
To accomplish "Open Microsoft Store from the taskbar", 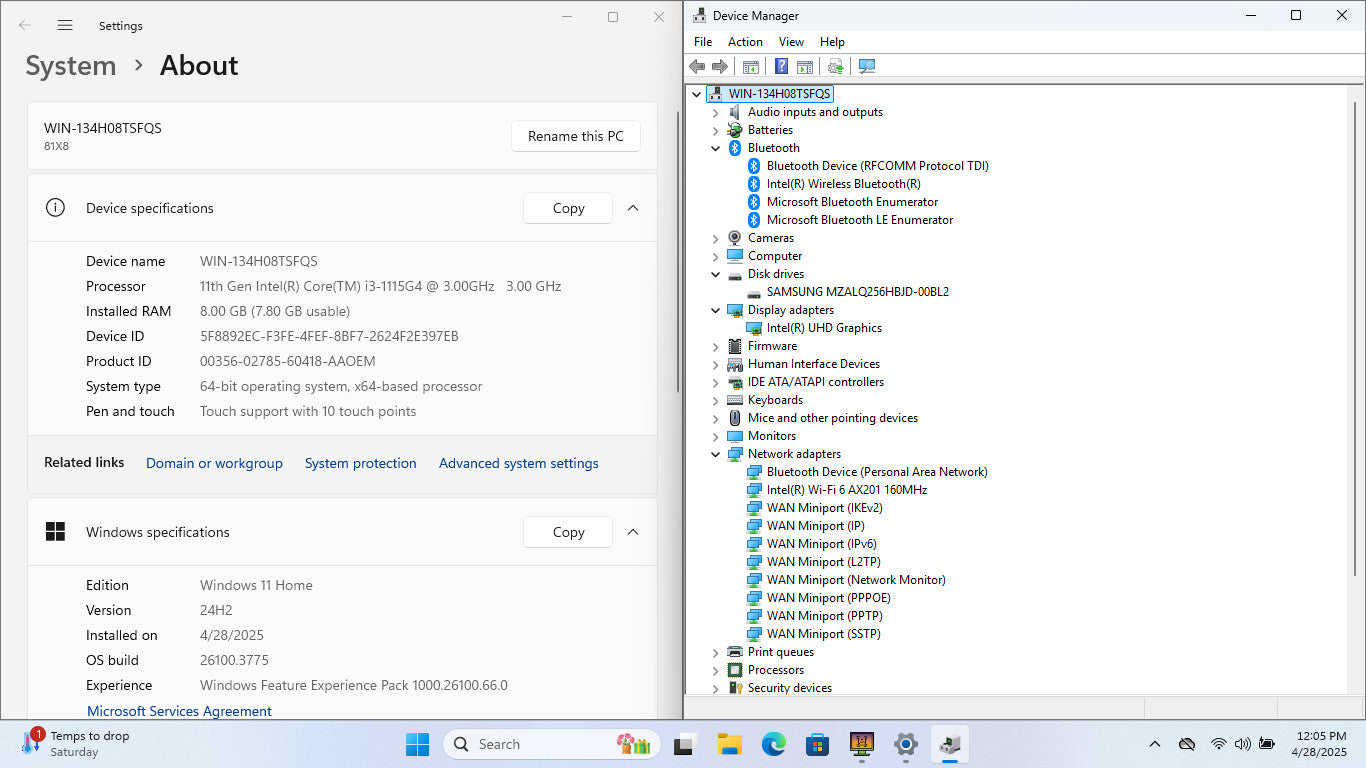I will click(x=817, y=744).
